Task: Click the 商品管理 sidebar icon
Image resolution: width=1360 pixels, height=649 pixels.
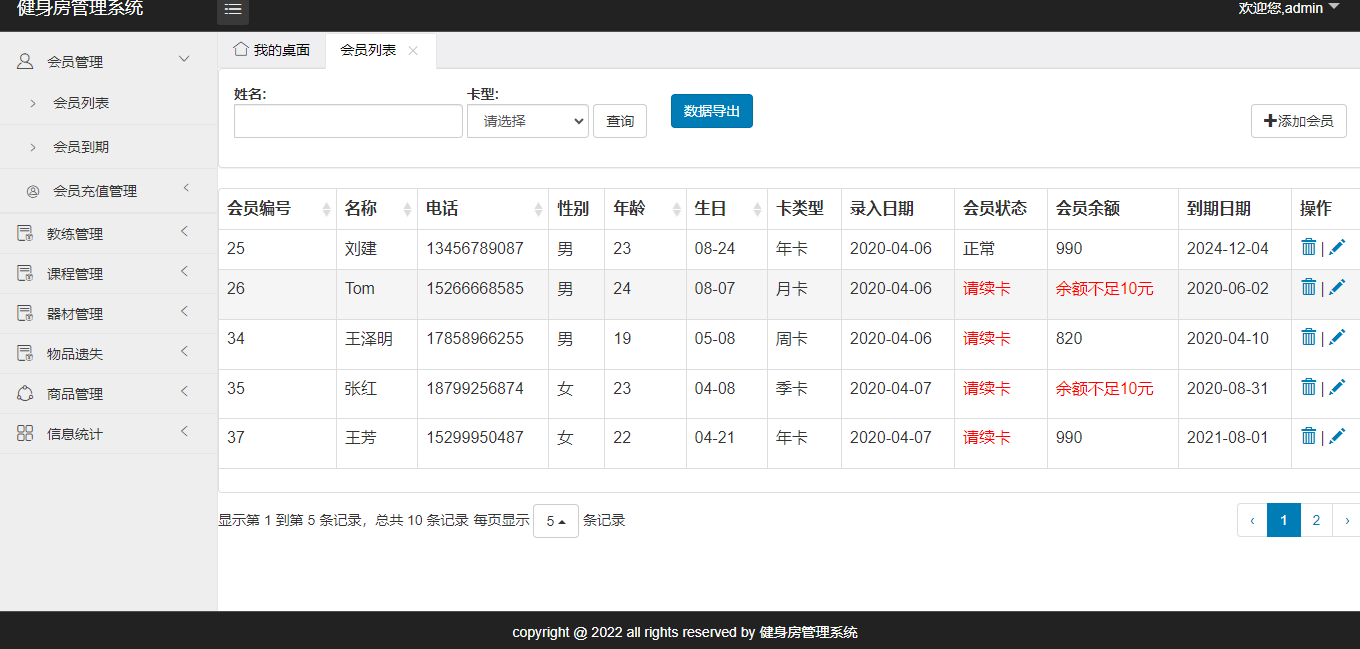Action: (x=26, y=393)
